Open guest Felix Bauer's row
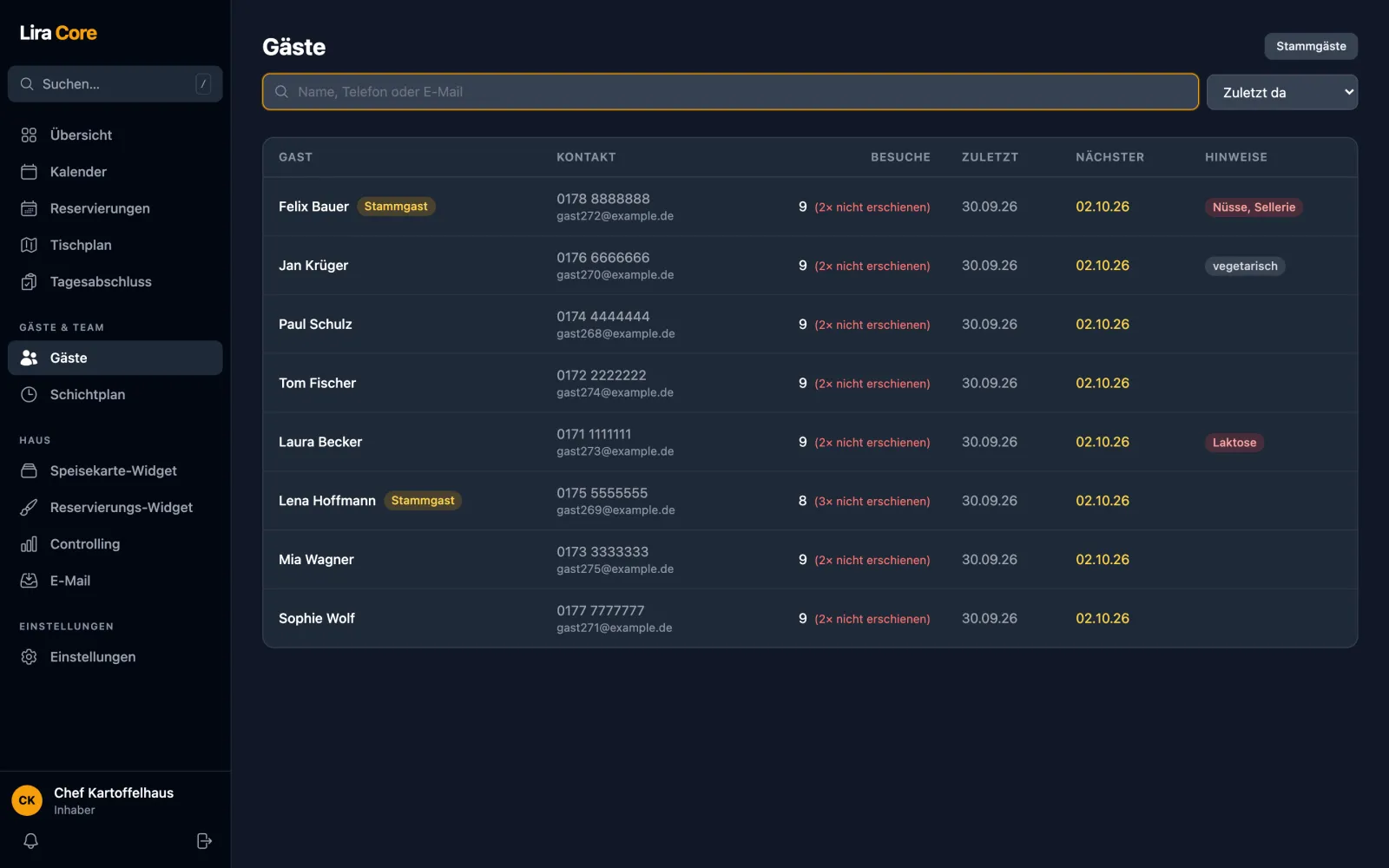The image size is (1389, 868). pos(810,207)
